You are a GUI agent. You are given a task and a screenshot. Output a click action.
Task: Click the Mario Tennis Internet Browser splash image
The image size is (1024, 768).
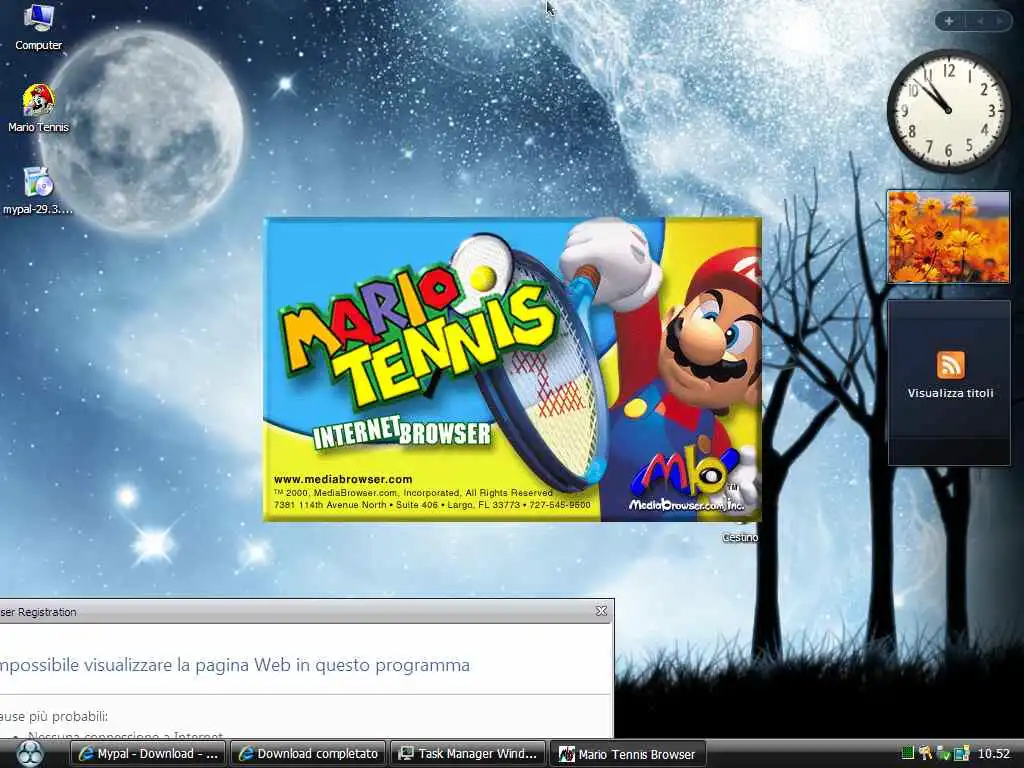pos(512,370)
